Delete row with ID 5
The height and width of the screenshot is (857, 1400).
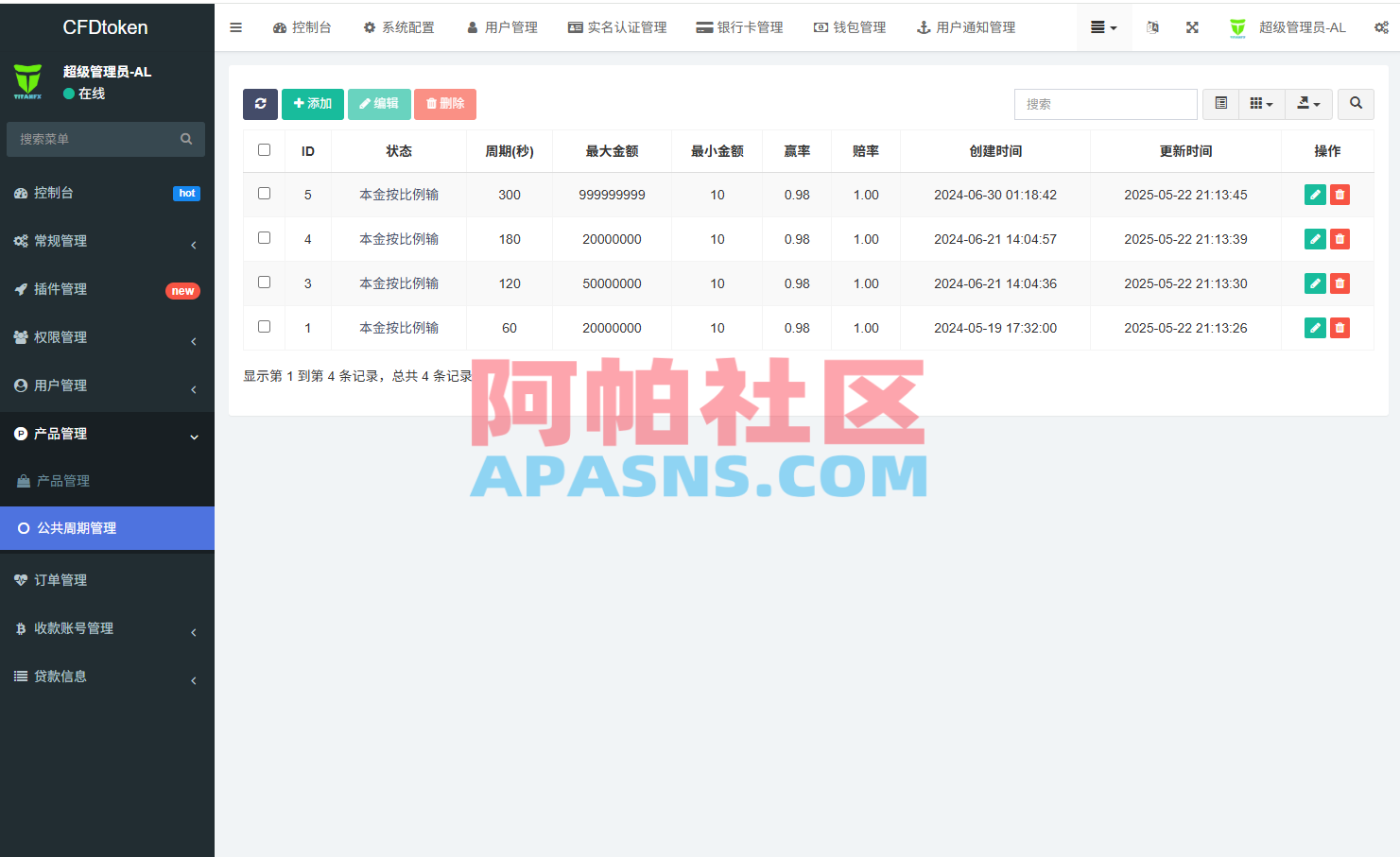click(x=1340, y=195)
